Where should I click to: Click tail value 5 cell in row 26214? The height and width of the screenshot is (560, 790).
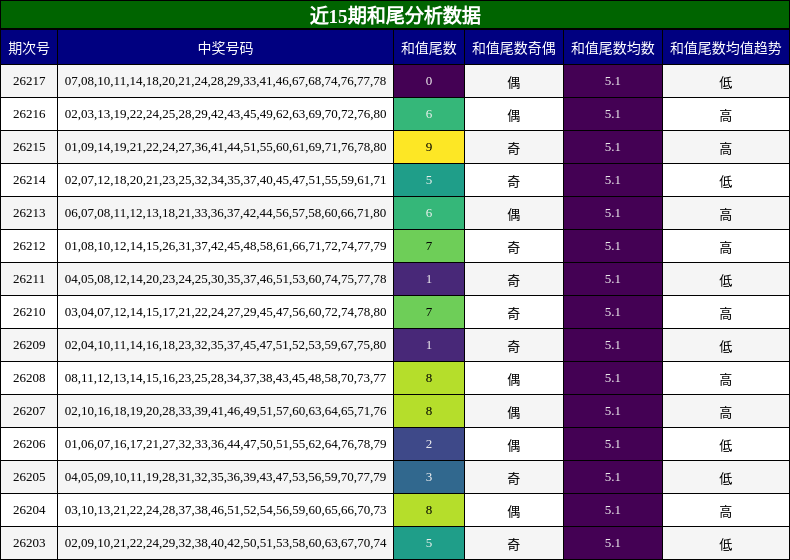(x=429, y=180)
